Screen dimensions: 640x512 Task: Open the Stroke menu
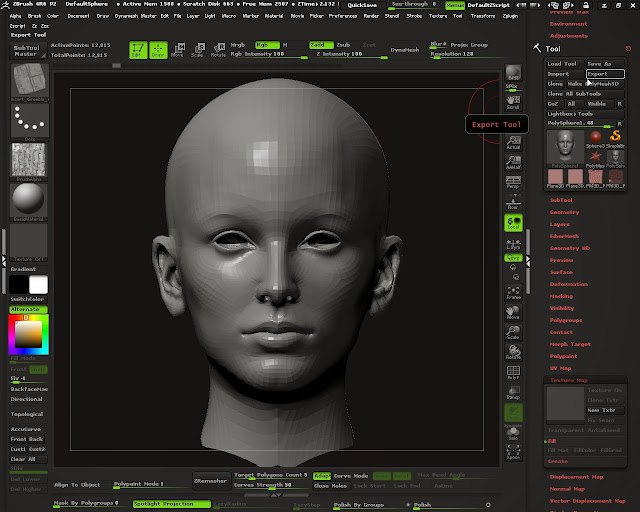(x=412, y=16)
